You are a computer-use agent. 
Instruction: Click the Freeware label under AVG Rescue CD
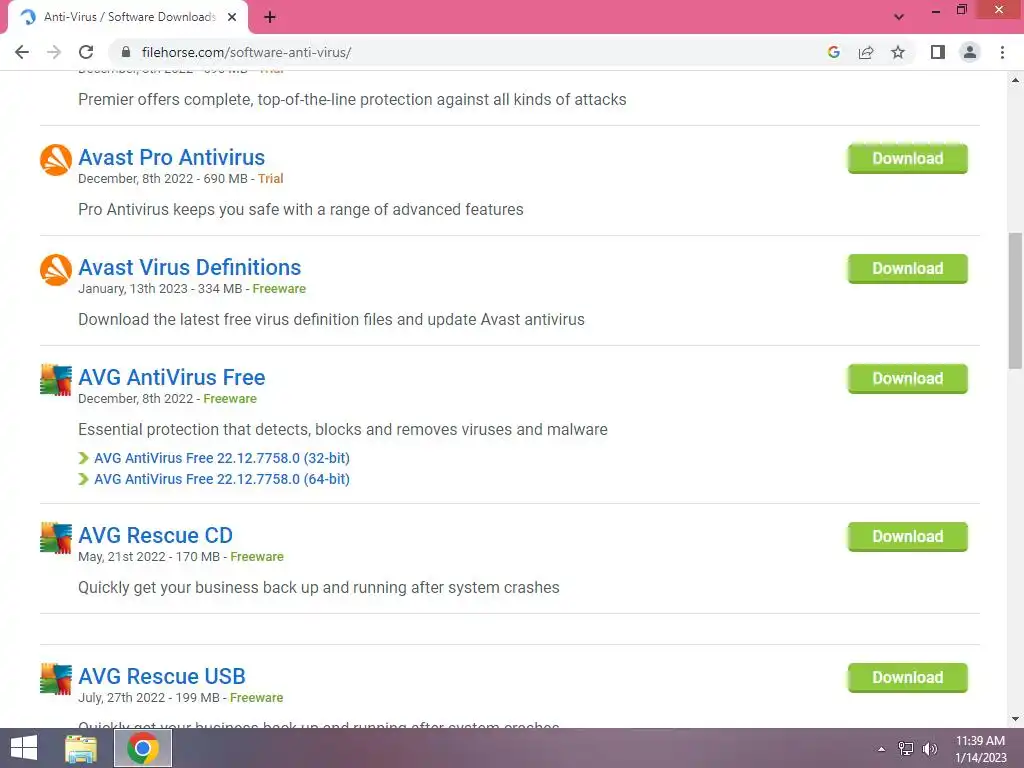[257, 557]
